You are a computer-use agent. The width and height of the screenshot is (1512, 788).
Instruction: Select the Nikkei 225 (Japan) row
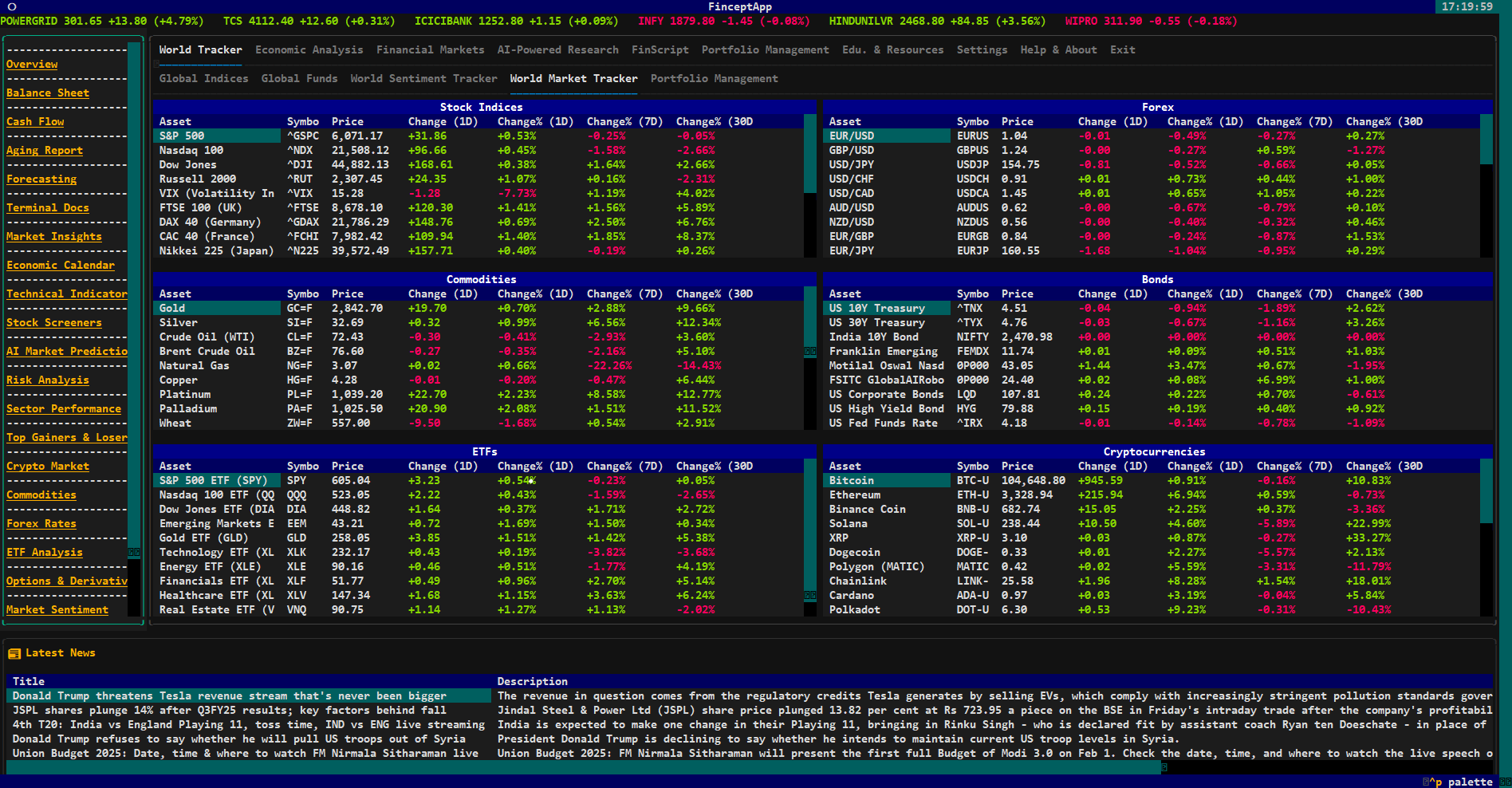point(478,250)
